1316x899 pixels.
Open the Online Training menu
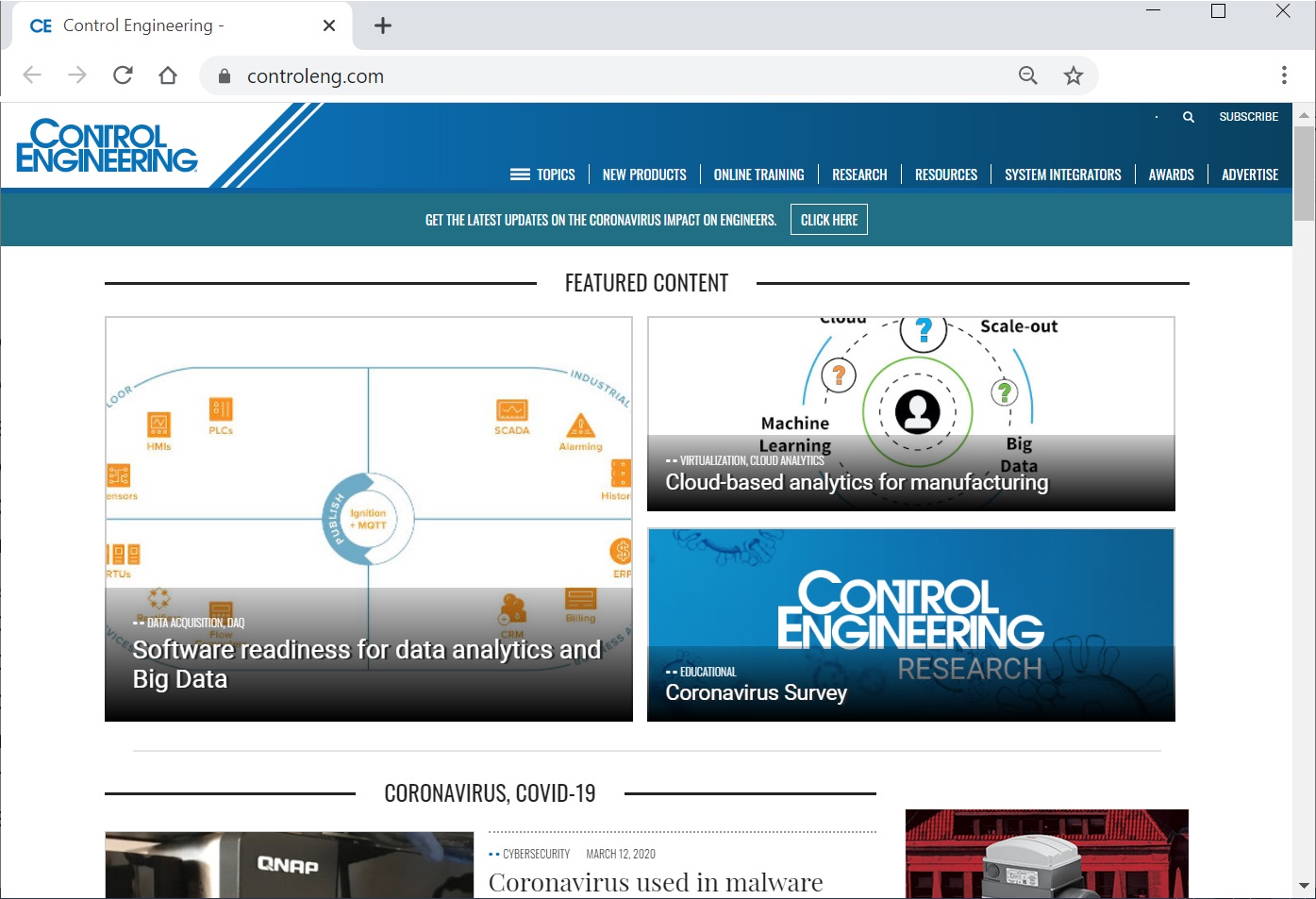(759, 175)
